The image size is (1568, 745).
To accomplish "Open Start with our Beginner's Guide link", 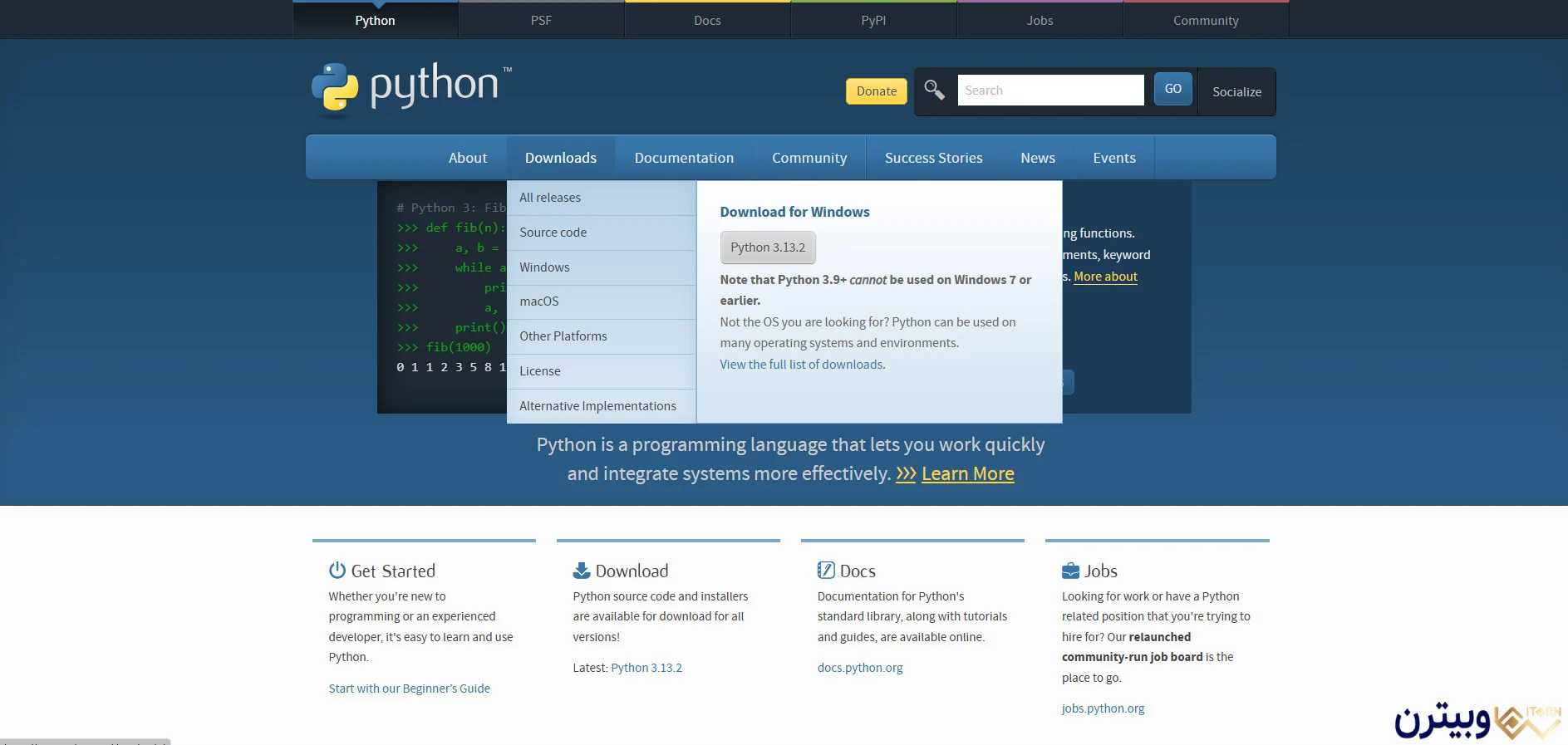I will click(409, 689).
